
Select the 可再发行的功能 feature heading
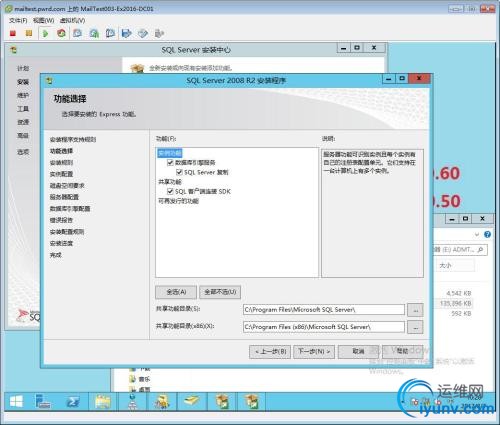[178, 201]
